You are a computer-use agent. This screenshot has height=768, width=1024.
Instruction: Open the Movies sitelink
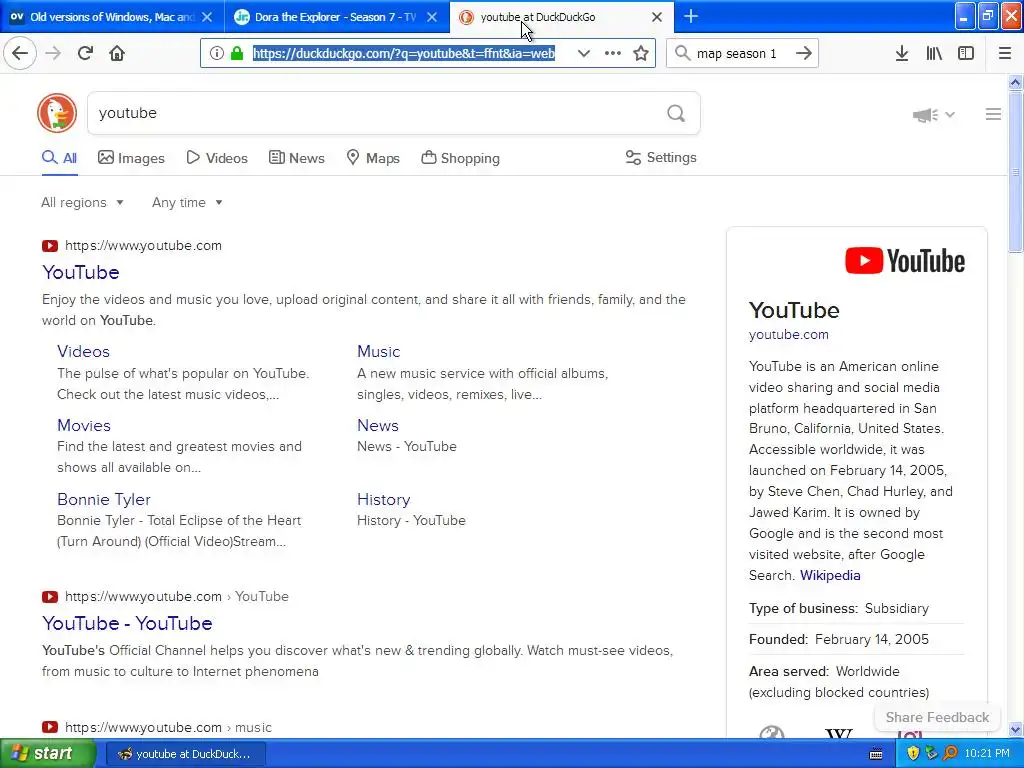point(84,425)
